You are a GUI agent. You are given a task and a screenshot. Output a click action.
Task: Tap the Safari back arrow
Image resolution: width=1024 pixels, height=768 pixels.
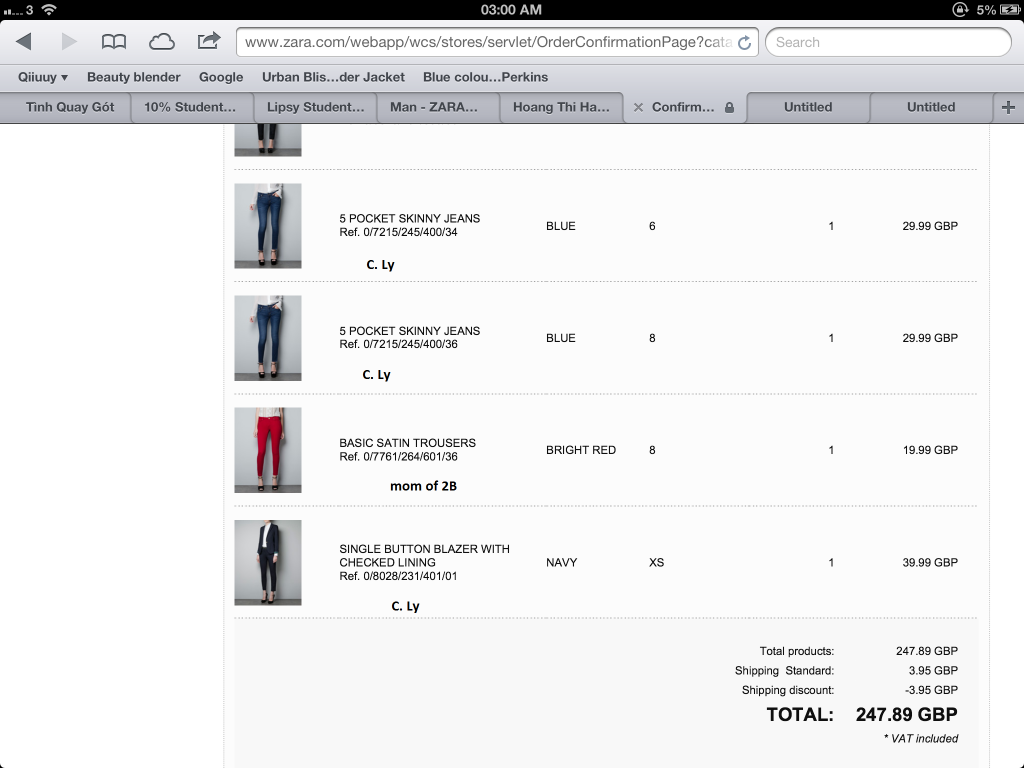(24, 41)
